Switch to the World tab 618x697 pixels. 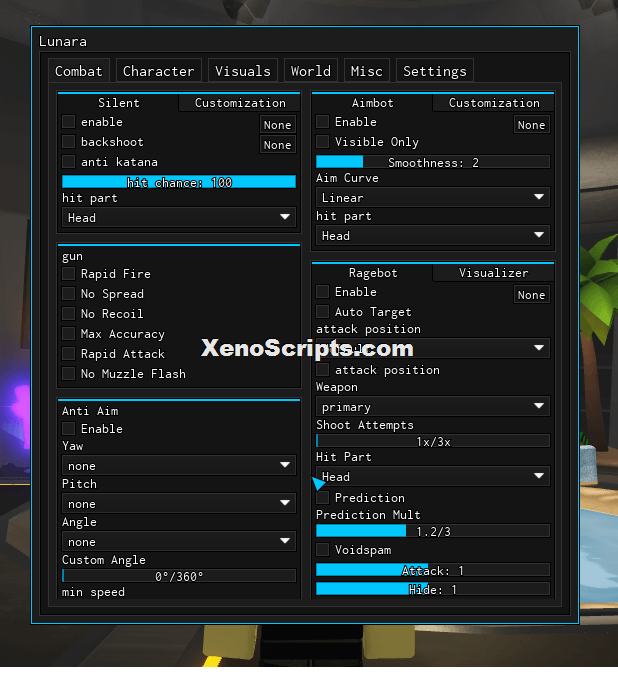(x=311, y=71)
